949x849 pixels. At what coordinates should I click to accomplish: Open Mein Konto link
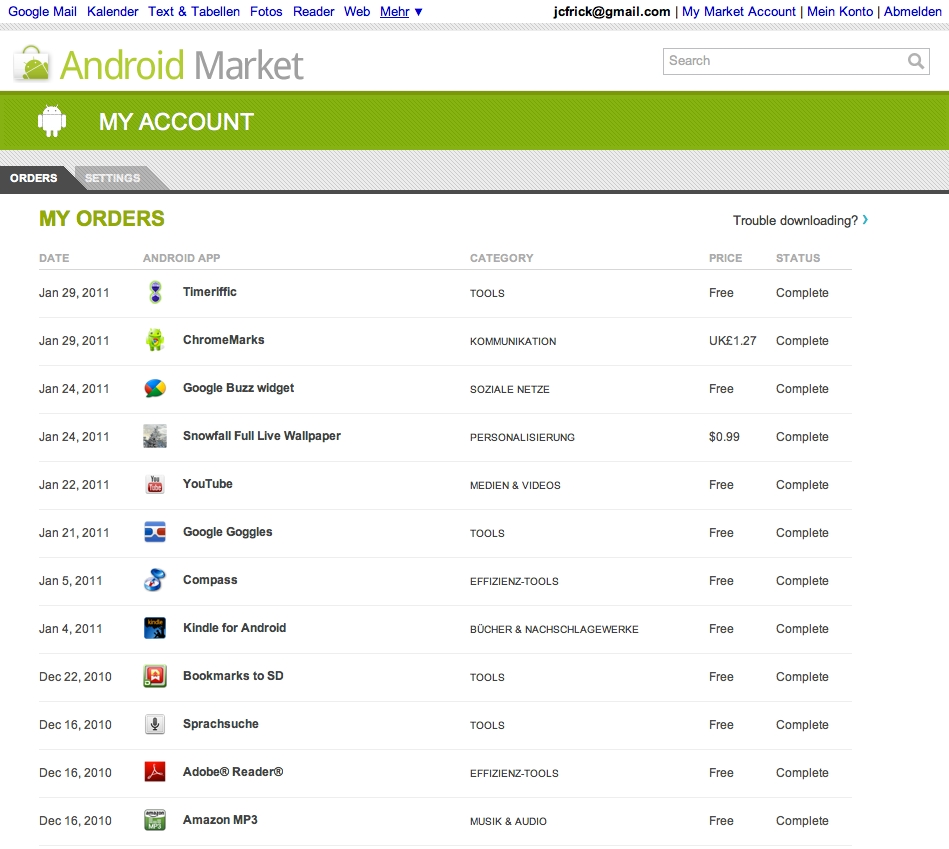click(840, 11)
